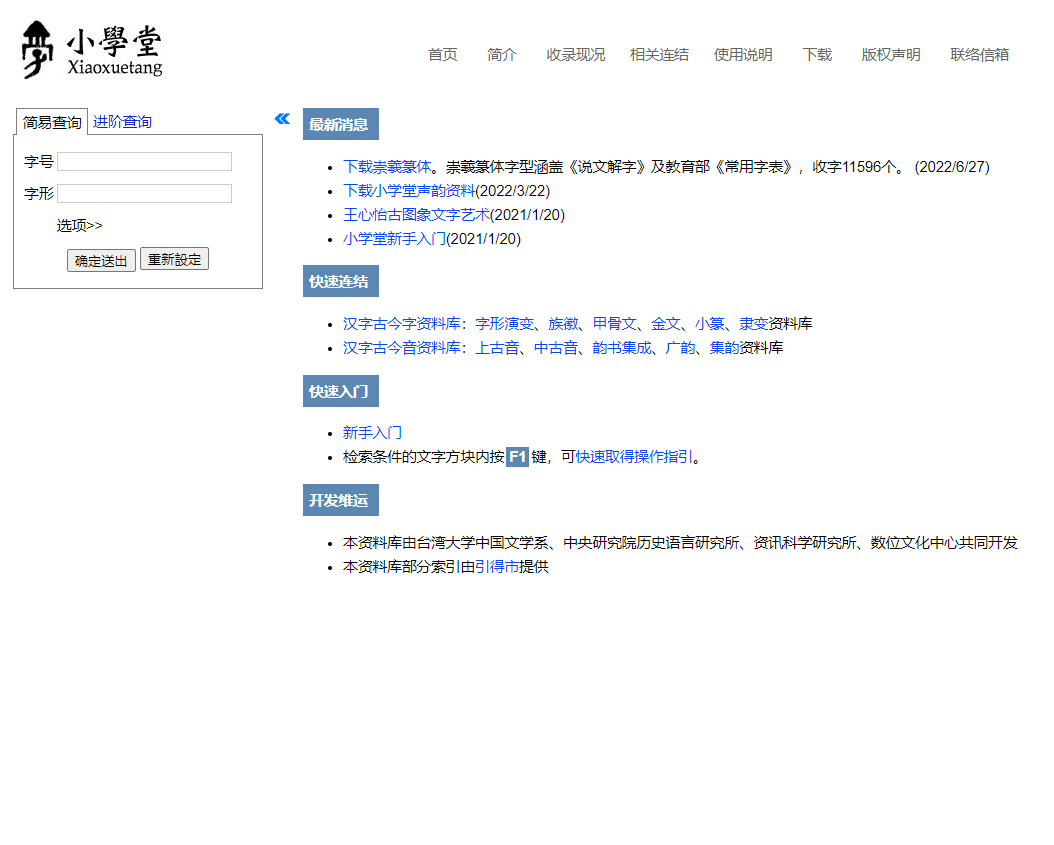The height and width of the screenshot is (845, 1054).
Task: Open the 首页 home menu
Action: [442, 54]
